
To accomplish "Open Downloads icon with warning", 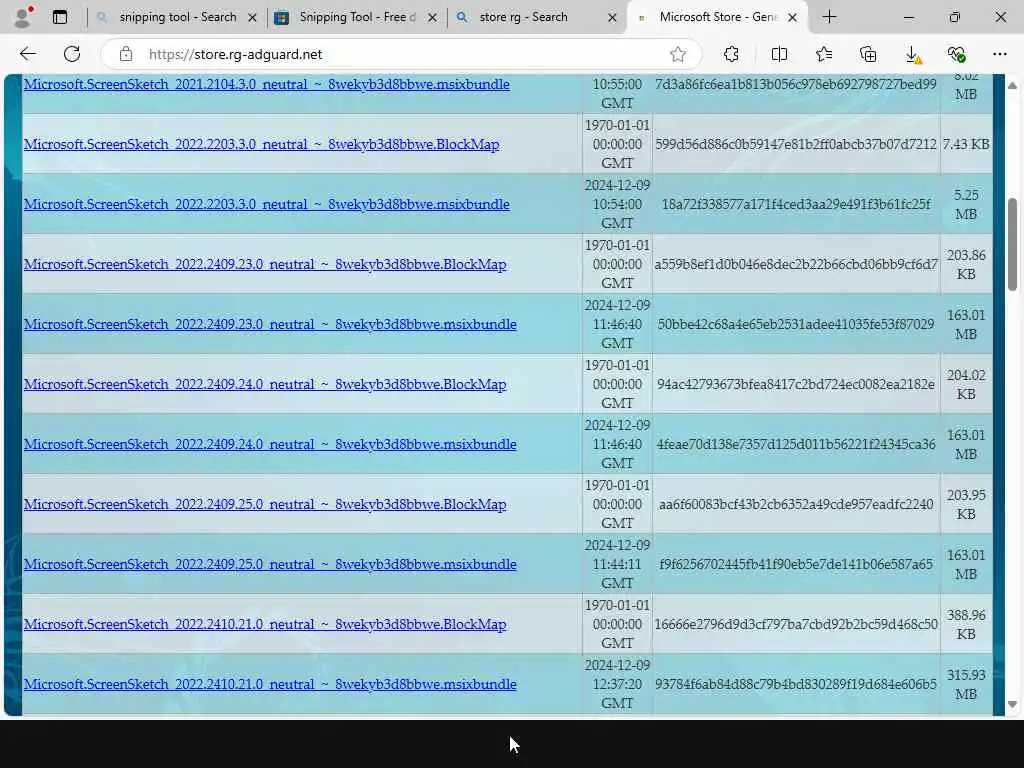I will 914,55.
